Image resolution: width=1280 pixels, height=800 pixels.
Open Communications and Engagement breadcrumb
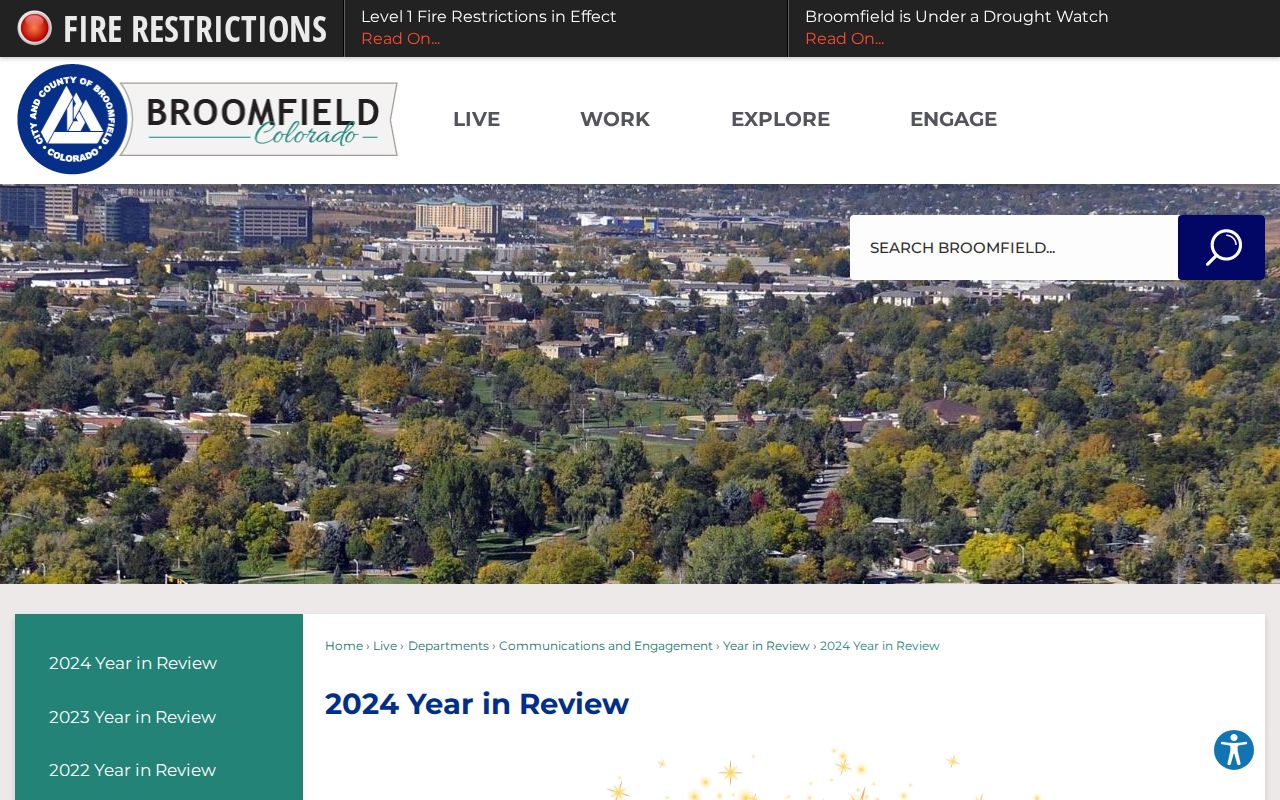606,646
